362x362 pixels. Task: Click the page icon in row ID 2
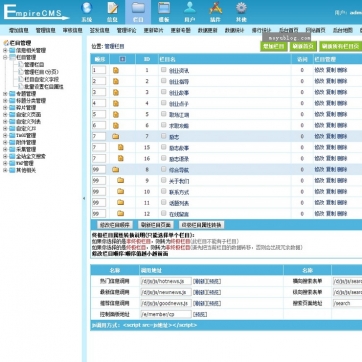click(116, 81)
